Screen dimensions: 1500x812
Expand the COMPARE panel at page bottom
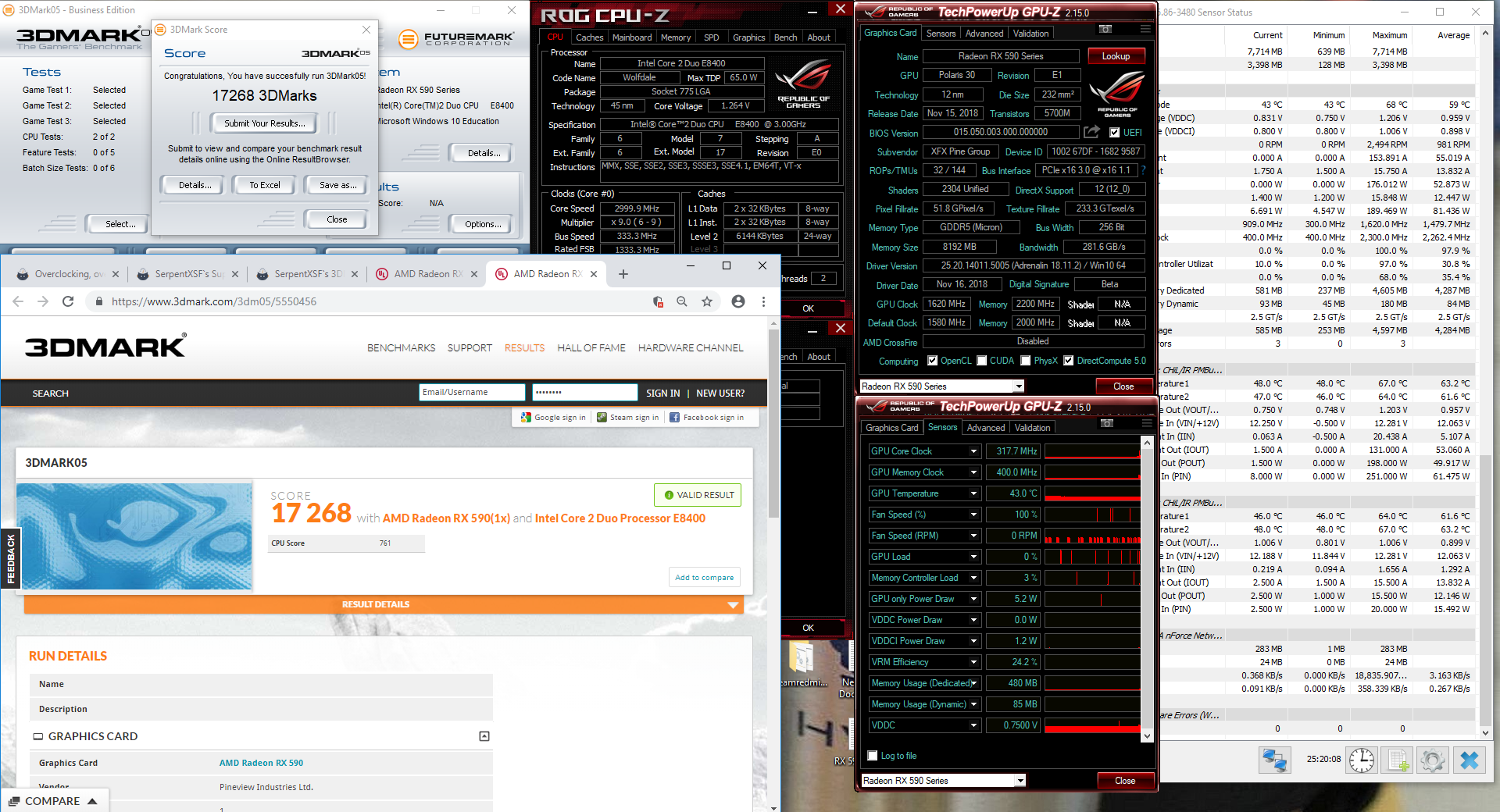pyautogui.click(x=53, y=801)
